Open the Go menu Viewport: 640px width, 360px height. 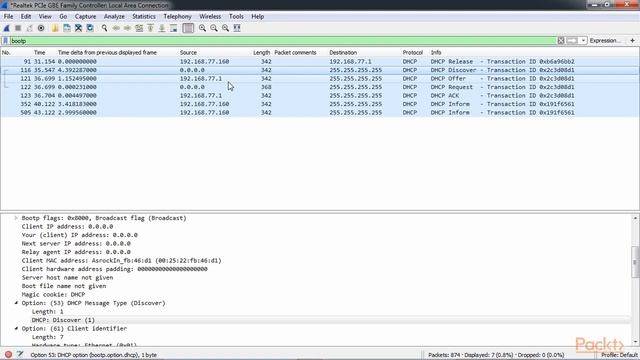coord(63,17)
